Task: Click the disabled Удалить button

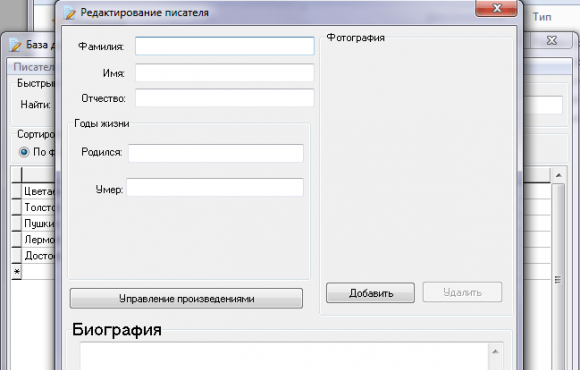Action: coord(462,292)
